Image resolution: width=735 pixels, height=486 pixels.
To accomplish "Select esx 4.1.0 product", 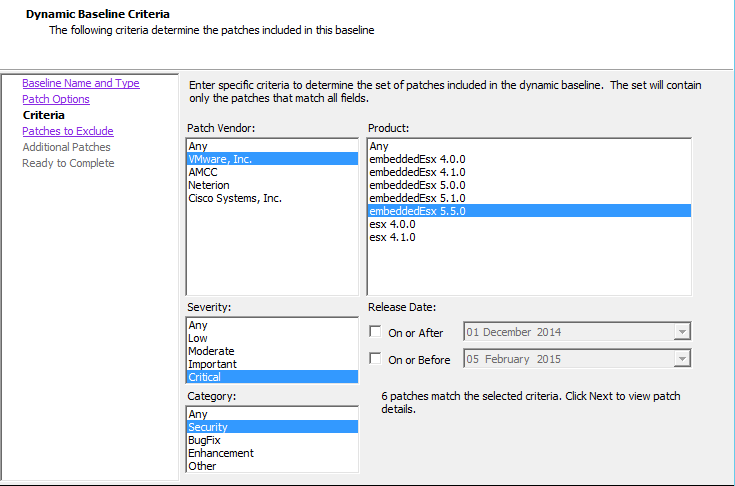I will pos(392,237).
